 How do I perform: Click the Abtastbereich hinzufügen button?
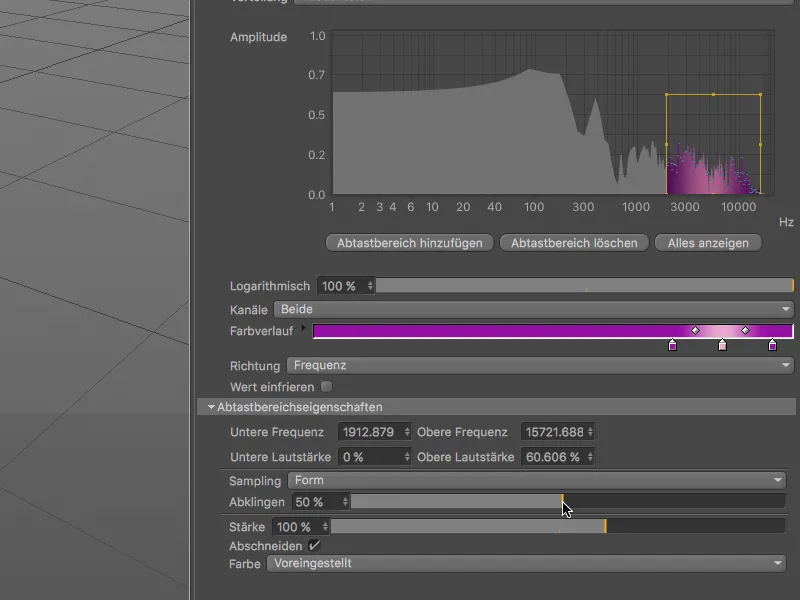410,243
